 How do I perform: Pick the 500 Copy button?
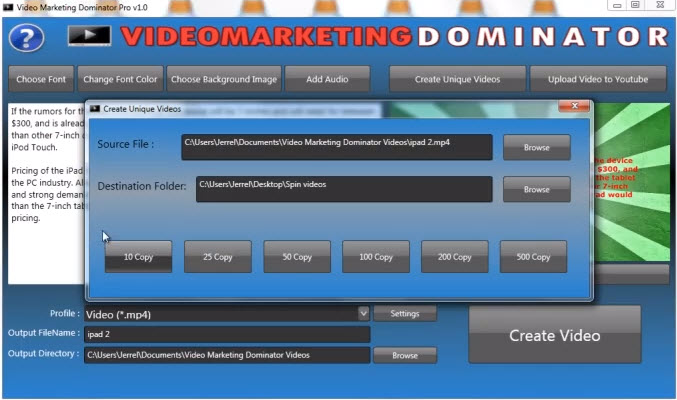pos(533,257)
